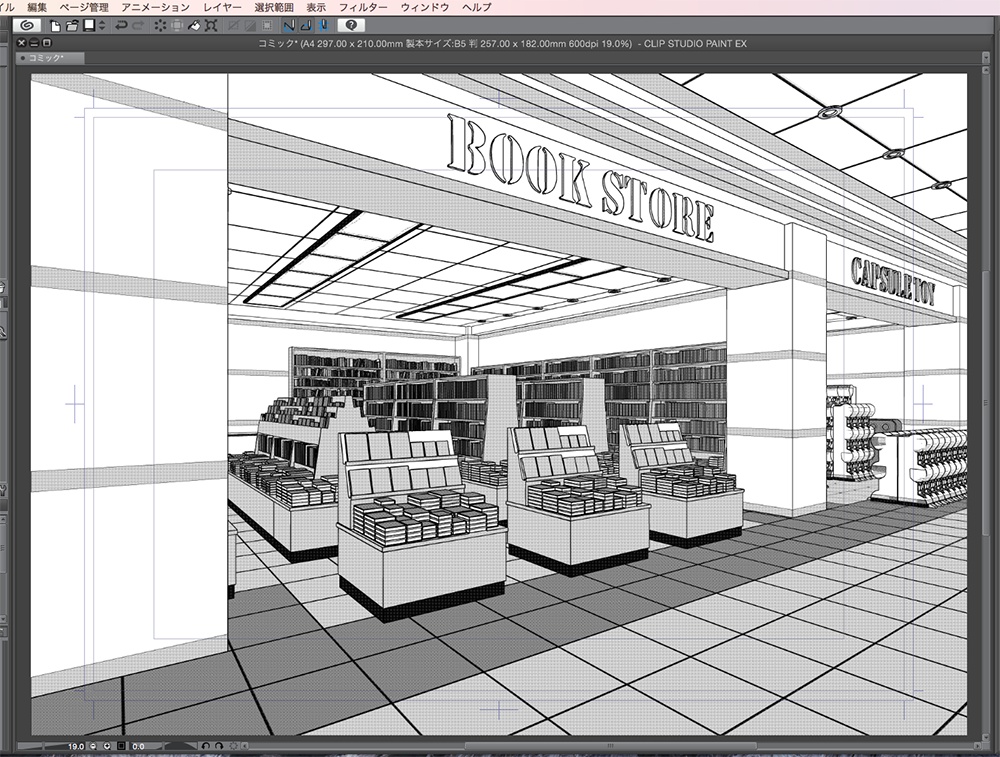Open the ヘルプ menu
Image resolution: width=1000 pixels, height=757 pixels.
[x=476, y=7]
